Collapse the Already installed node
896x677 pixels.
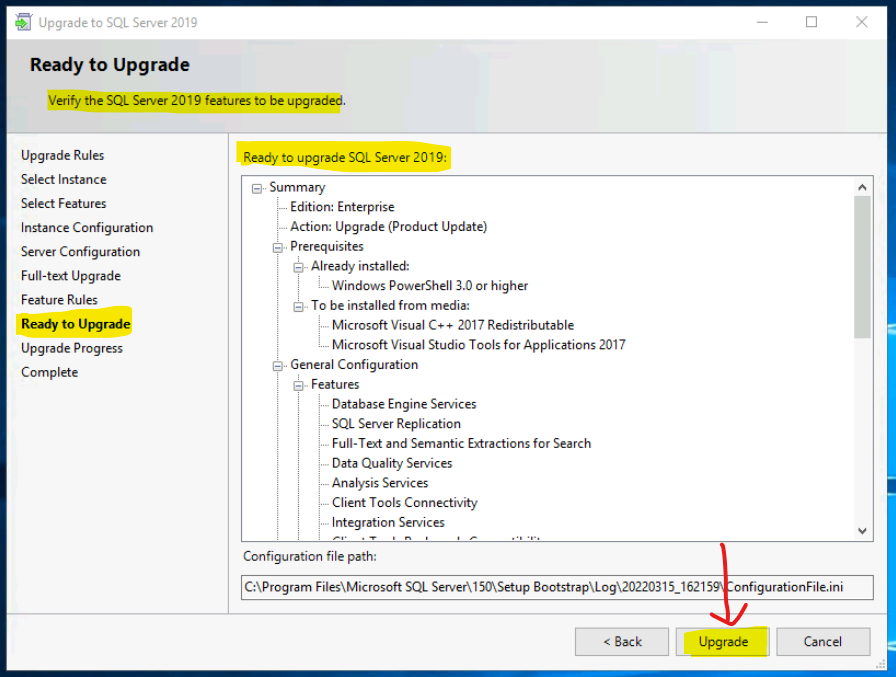pyautogui.click(x=298, y=267)
